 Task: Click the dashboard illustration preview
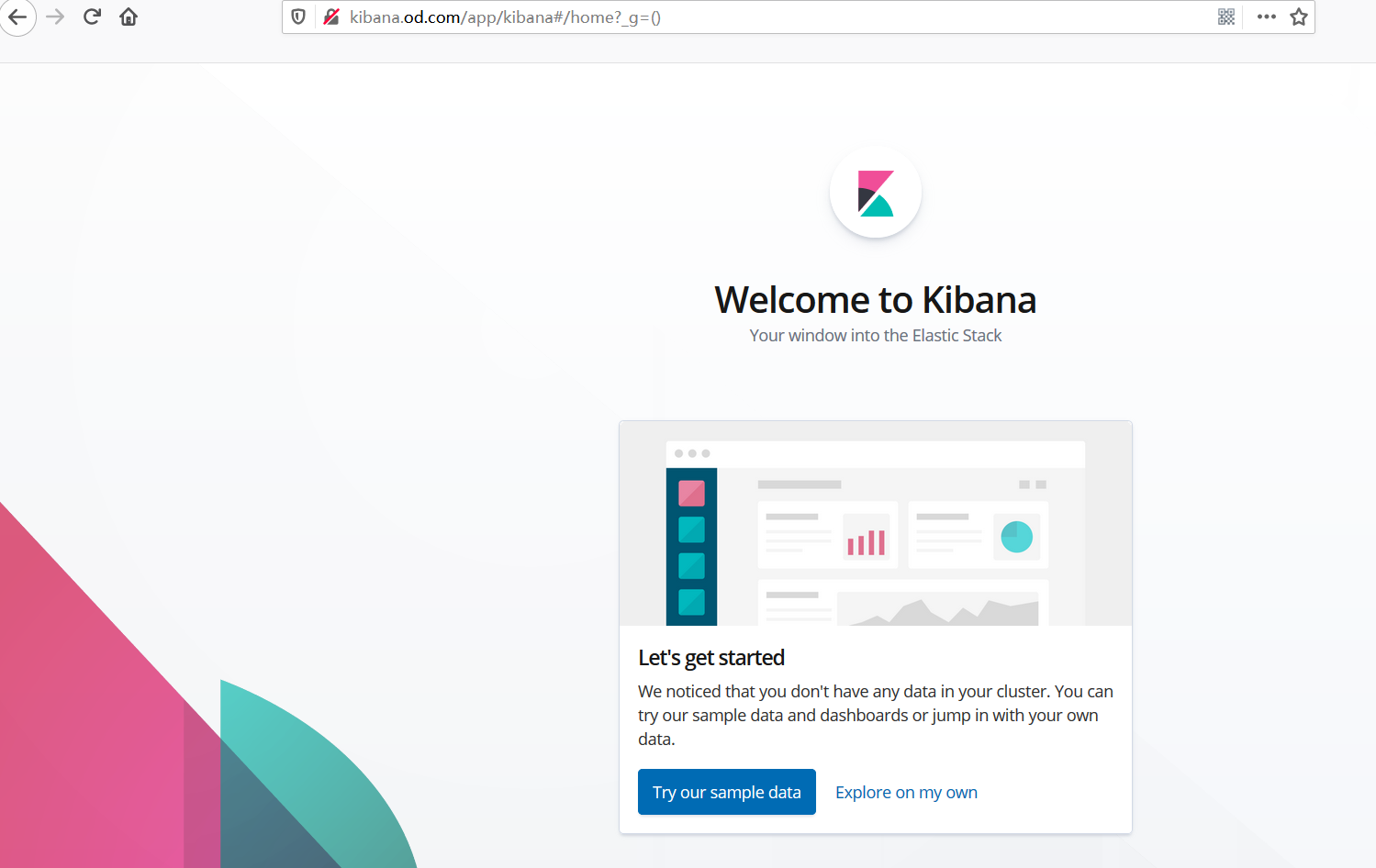coord(876,524)
